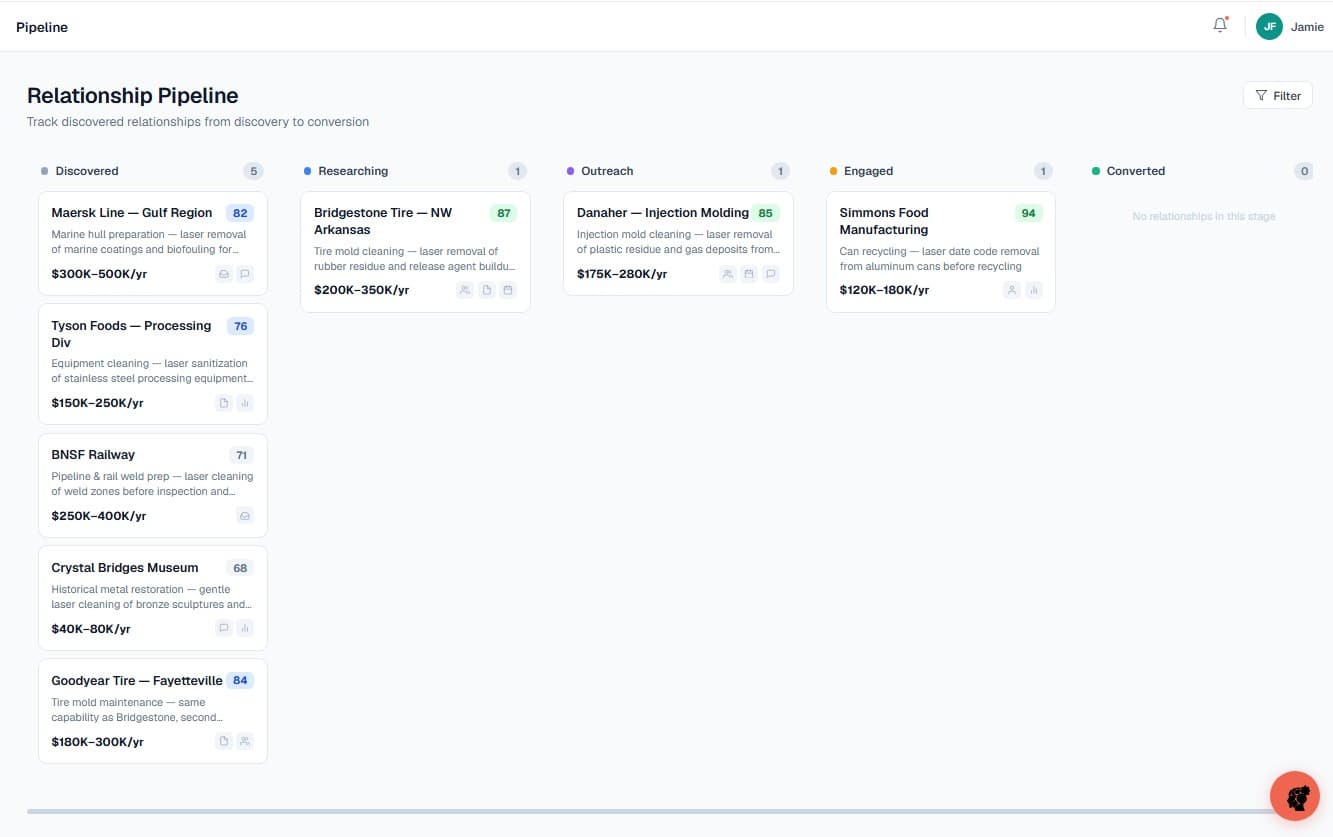Open the Goodyear Tire — Fayetteville title

137,681
